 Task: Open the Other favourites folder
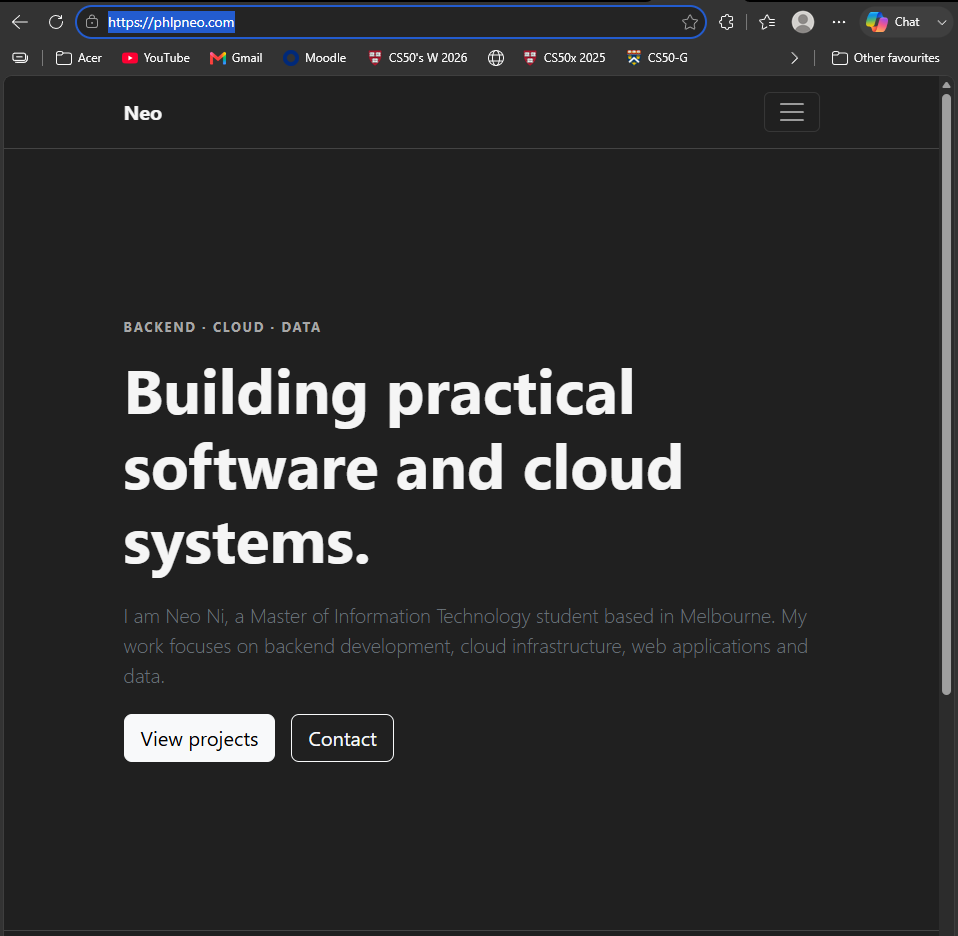885,58
